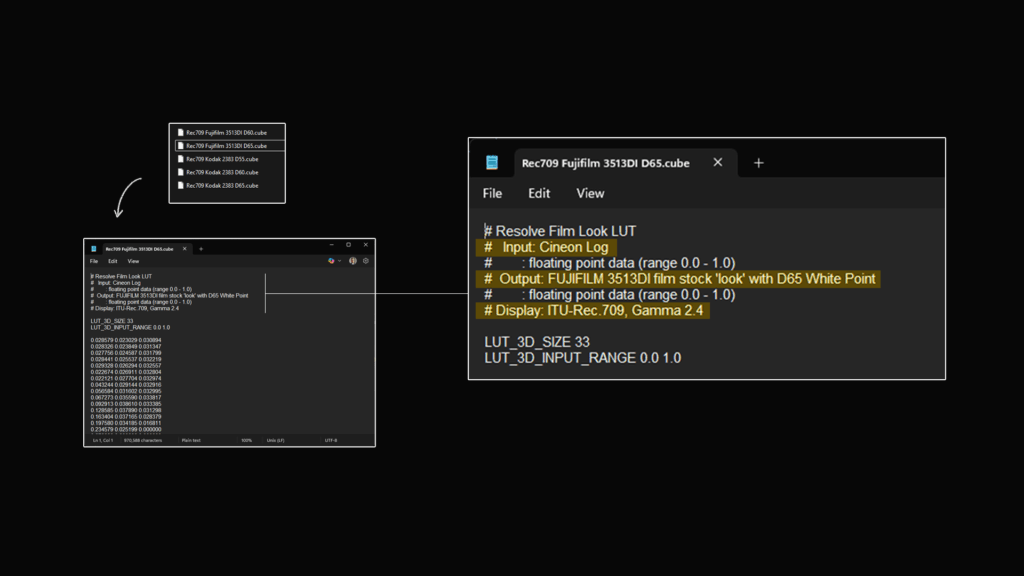This screenshot has width=1024, height=576.
Task: Click data row '0.028579 0.023029 0.030894'
Action: [x=126, y=340]
